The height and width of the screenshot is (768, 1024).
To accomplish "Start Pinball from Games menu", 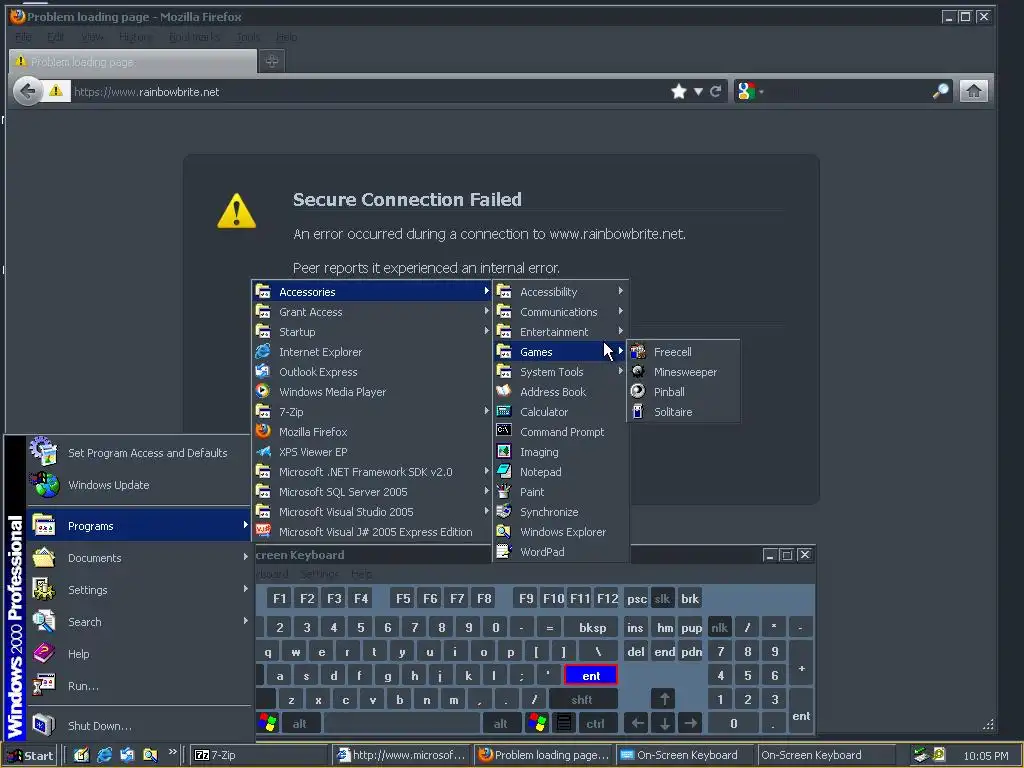I will (x=683, y=392).
